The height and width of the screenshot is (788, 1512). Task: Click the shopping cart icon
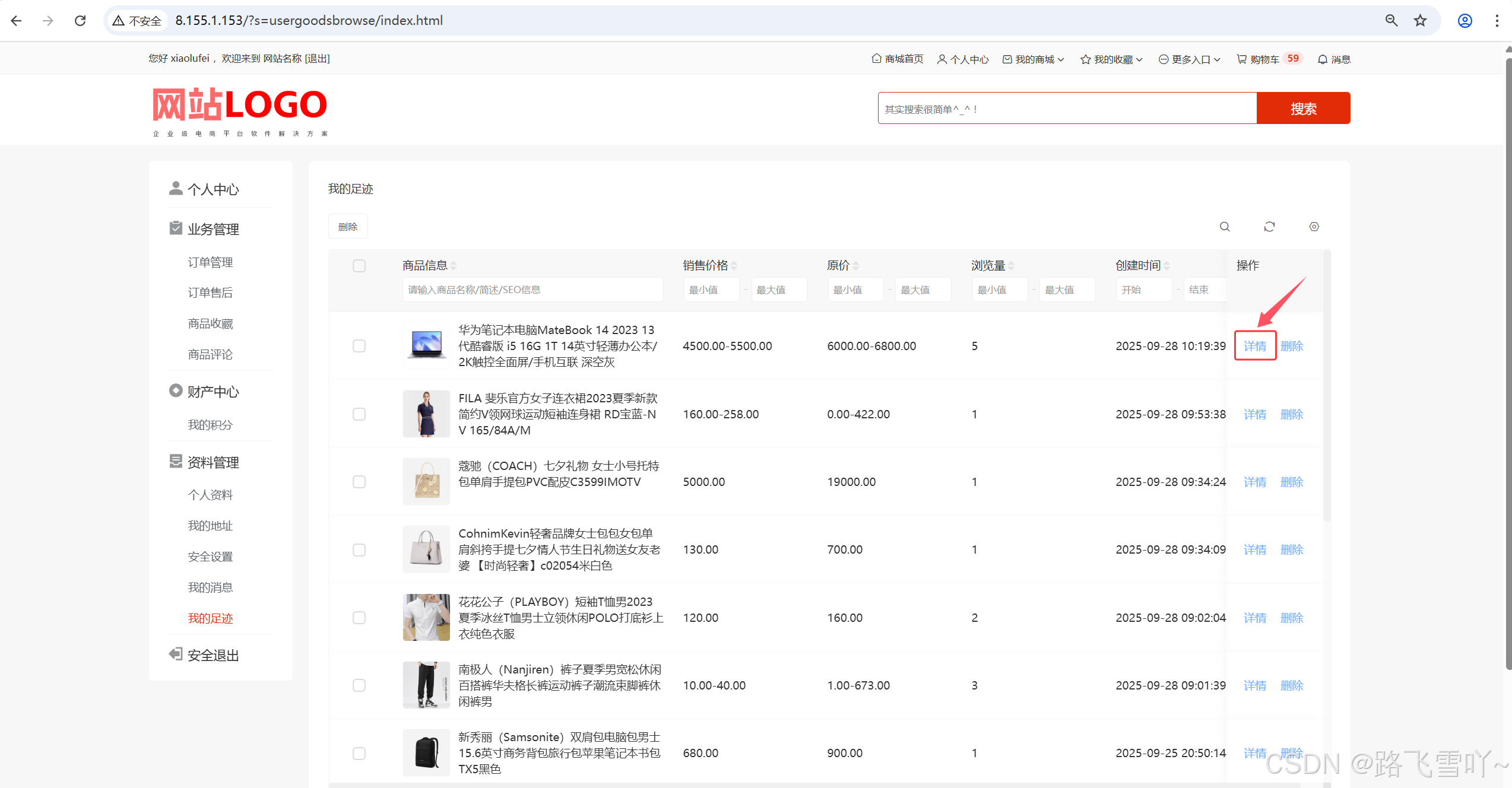pyautogui.click(x=1241, y=59)
